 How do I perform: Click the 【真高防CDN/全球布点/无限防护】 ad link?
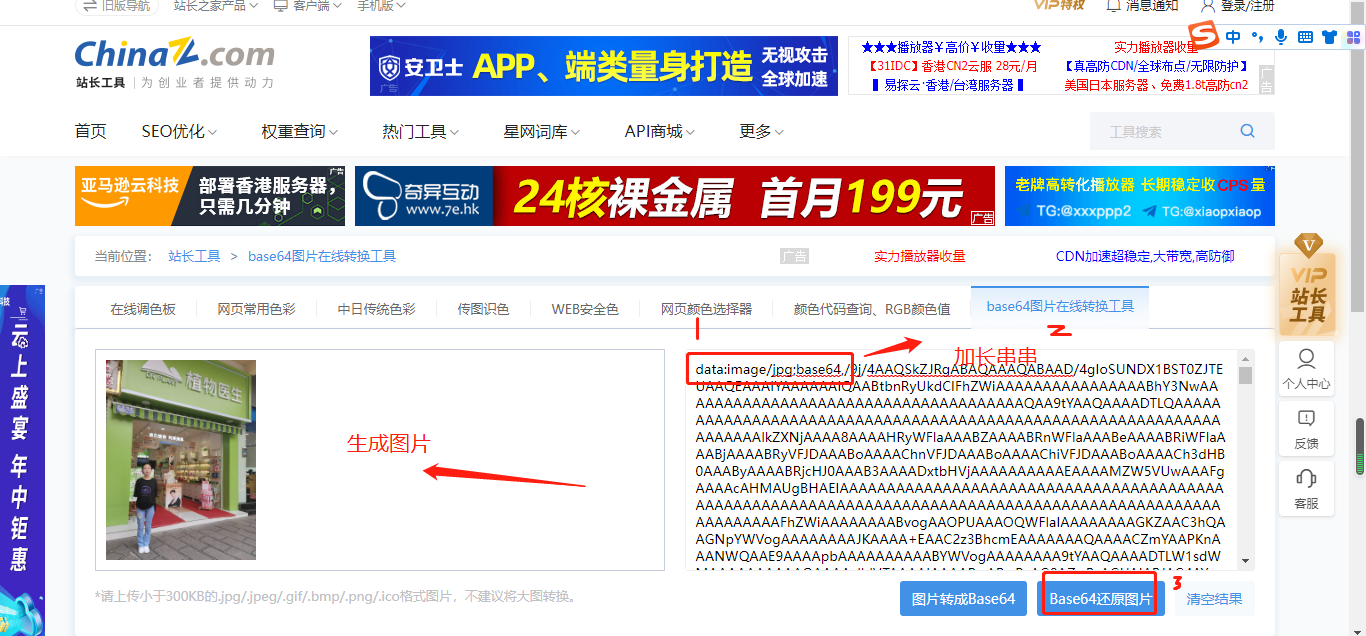1156,66
